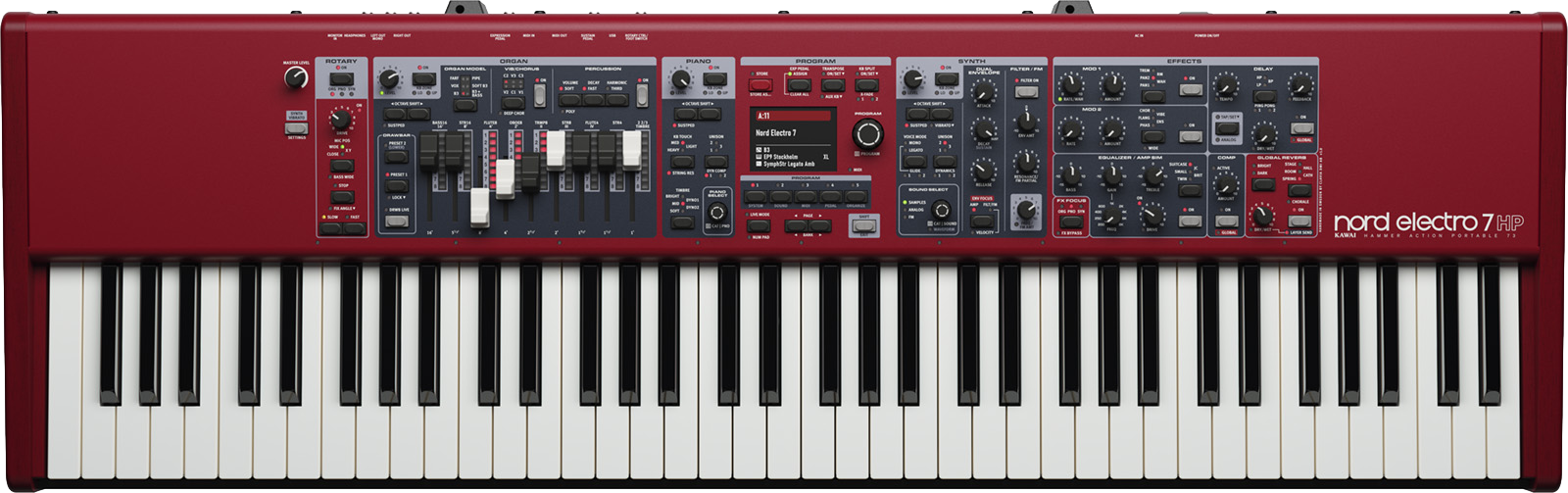The image size is (1568, 493).
Task: Adjust the Synth Attack knob
Action: pos(983,89)
